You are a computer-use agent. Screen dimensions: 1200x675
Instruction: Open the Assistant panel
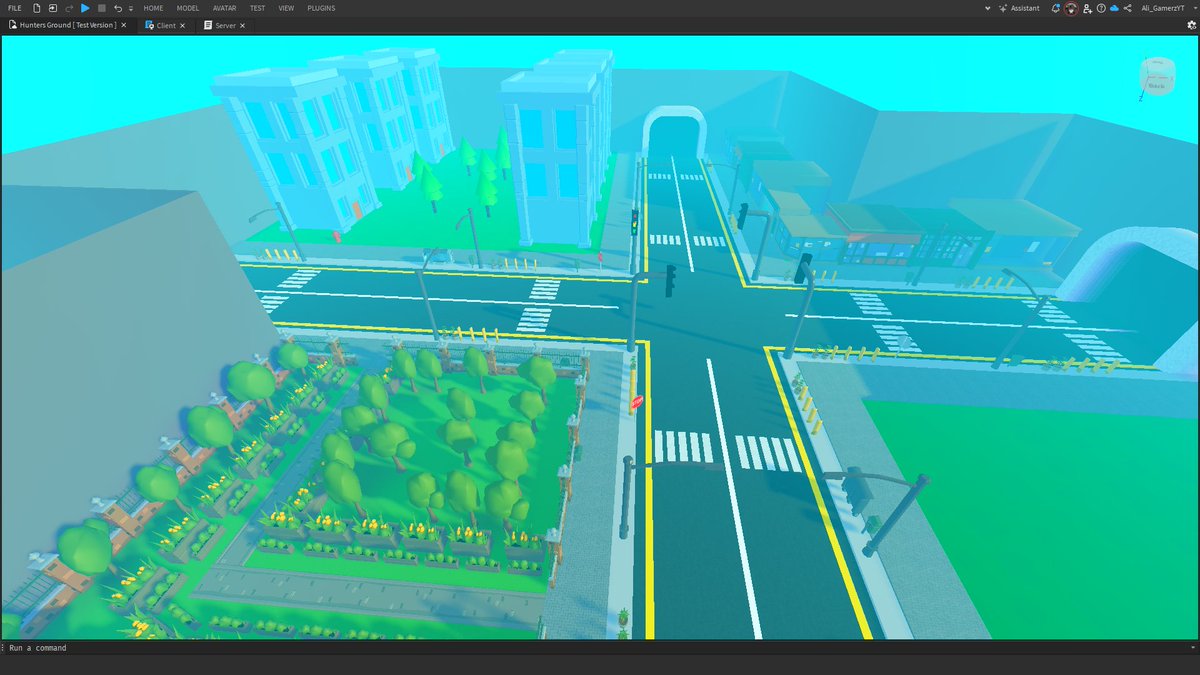[1019, 8]
